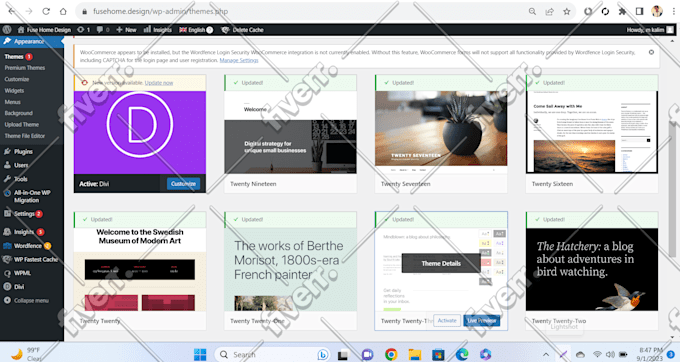The image size is (680, 362).
Task: Open File Explorer from the taskbar
Action: 415,354
